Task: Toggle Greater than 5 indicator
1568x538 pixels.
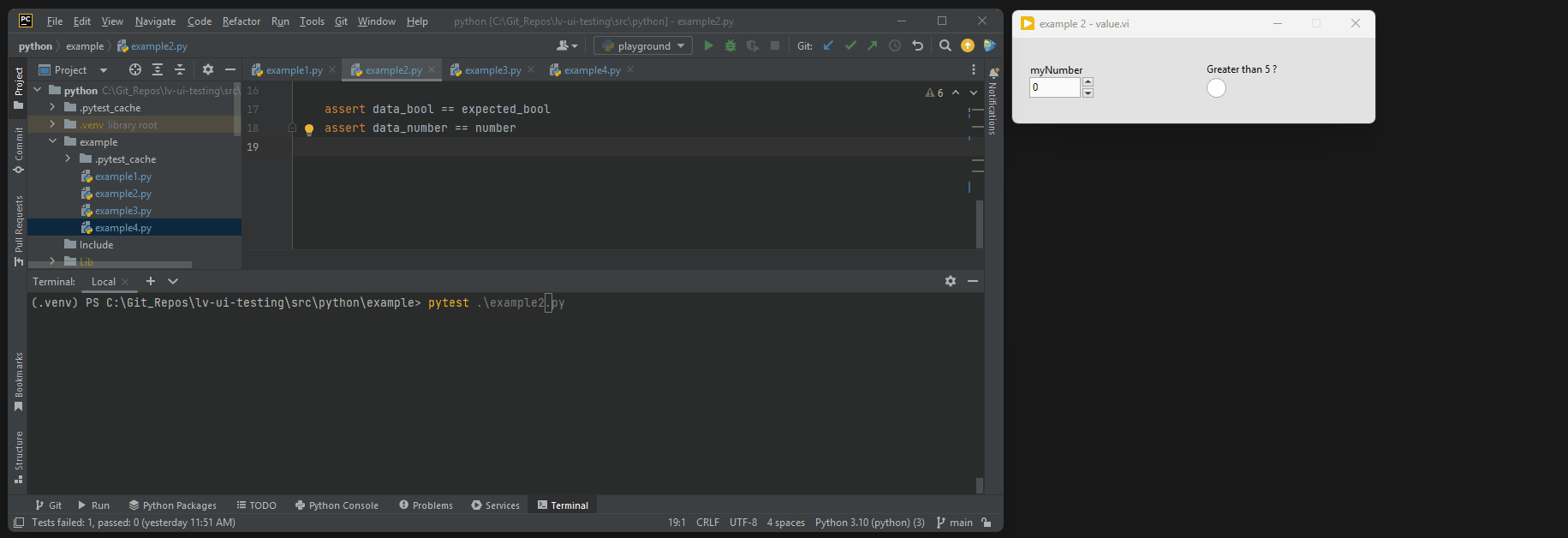Action: (1216, 87)
